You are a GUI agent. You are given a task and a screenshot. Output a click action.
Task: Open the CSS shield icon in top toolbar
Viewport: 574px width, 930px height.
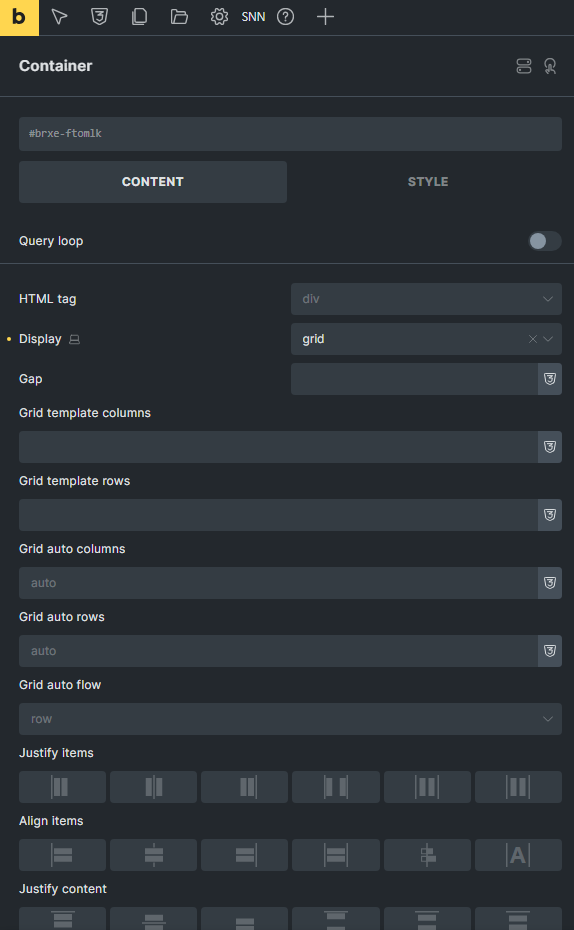click(99, 17)
